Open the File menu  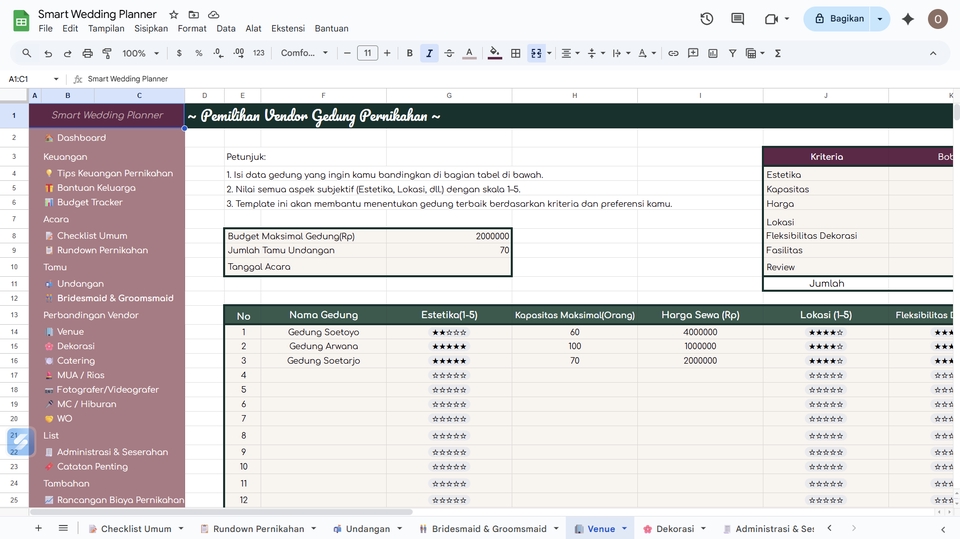click(45, 28)
